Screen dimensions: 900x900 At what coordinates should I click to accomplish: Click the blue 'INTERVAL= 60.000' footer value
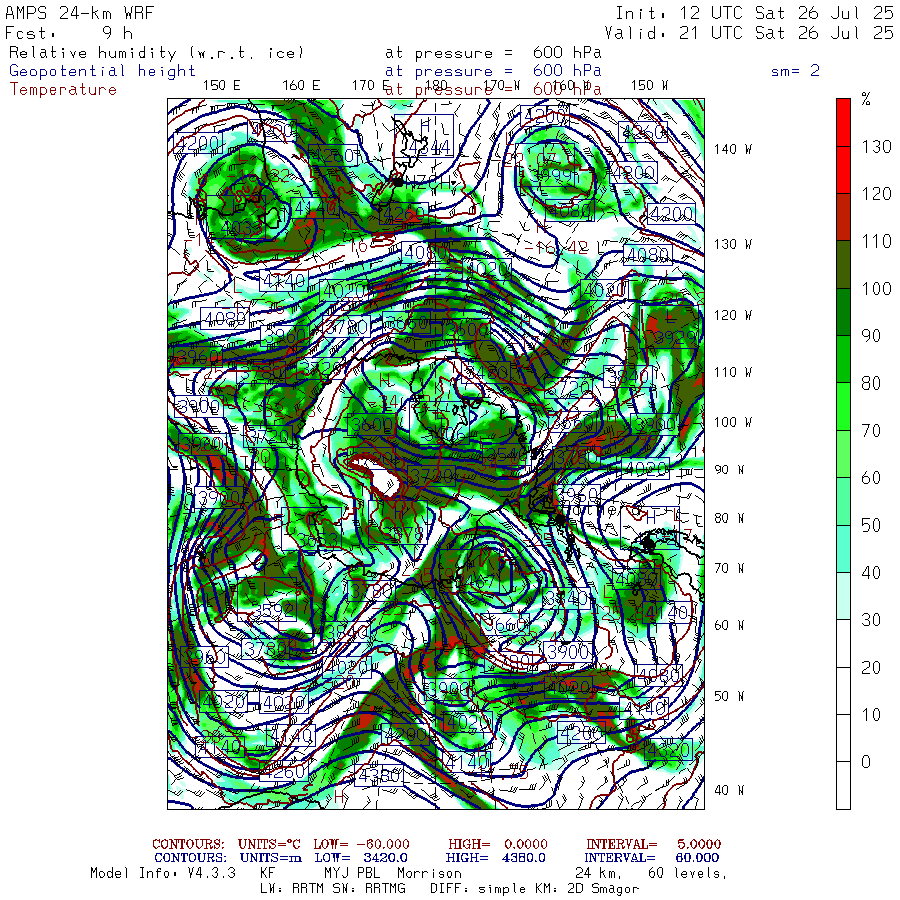pyautogui.click(x=653, y=858)
